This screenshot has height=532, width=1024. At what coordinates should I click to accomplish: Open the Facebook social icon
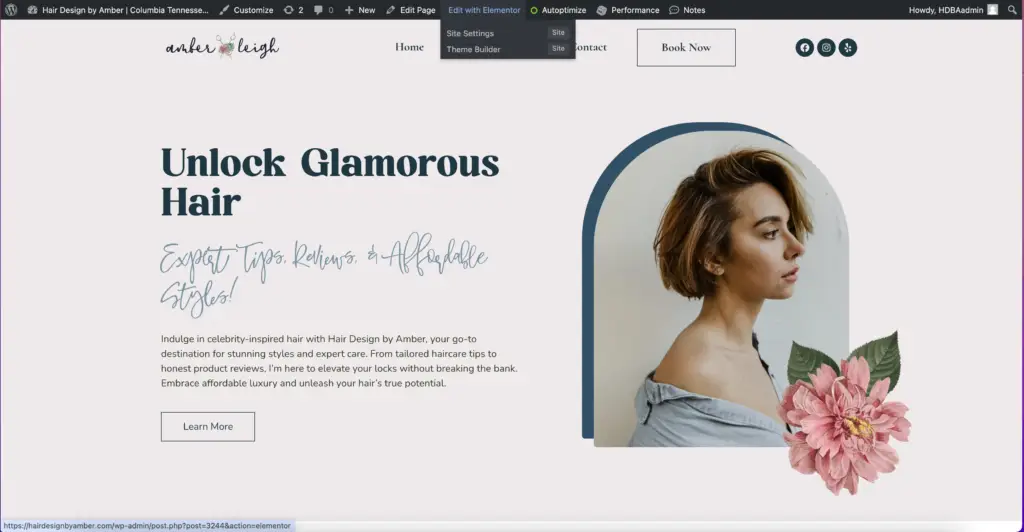click(804, 47)
